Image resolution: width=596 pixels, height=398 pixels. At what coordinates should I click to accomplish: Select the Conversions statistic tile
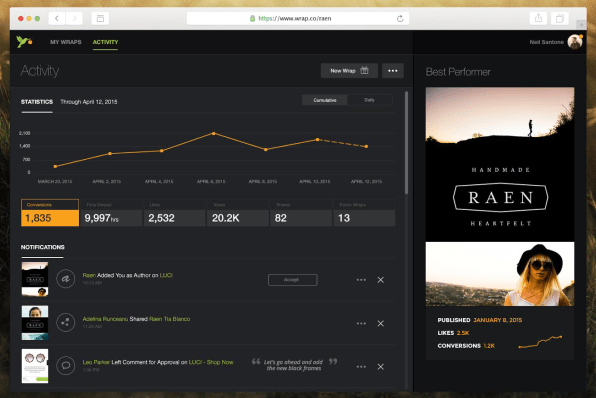tap(50, 213)
